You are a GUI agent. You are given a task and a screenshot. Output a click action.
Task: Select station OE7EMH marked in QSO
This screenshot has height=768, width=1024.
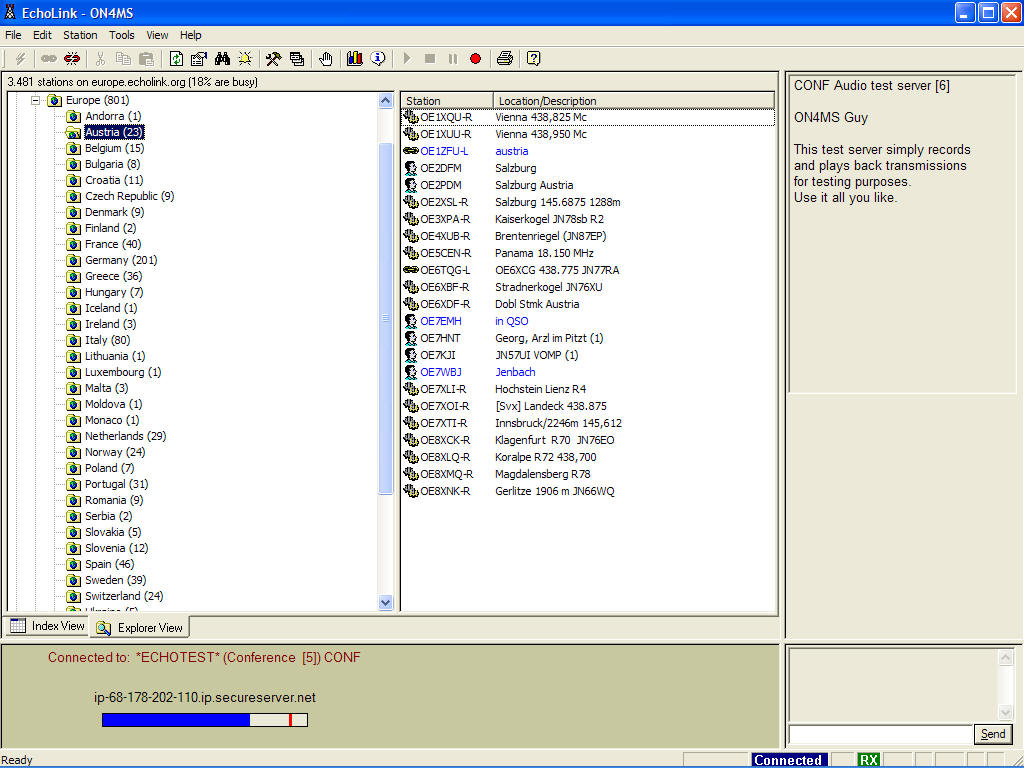pos(441,321)
